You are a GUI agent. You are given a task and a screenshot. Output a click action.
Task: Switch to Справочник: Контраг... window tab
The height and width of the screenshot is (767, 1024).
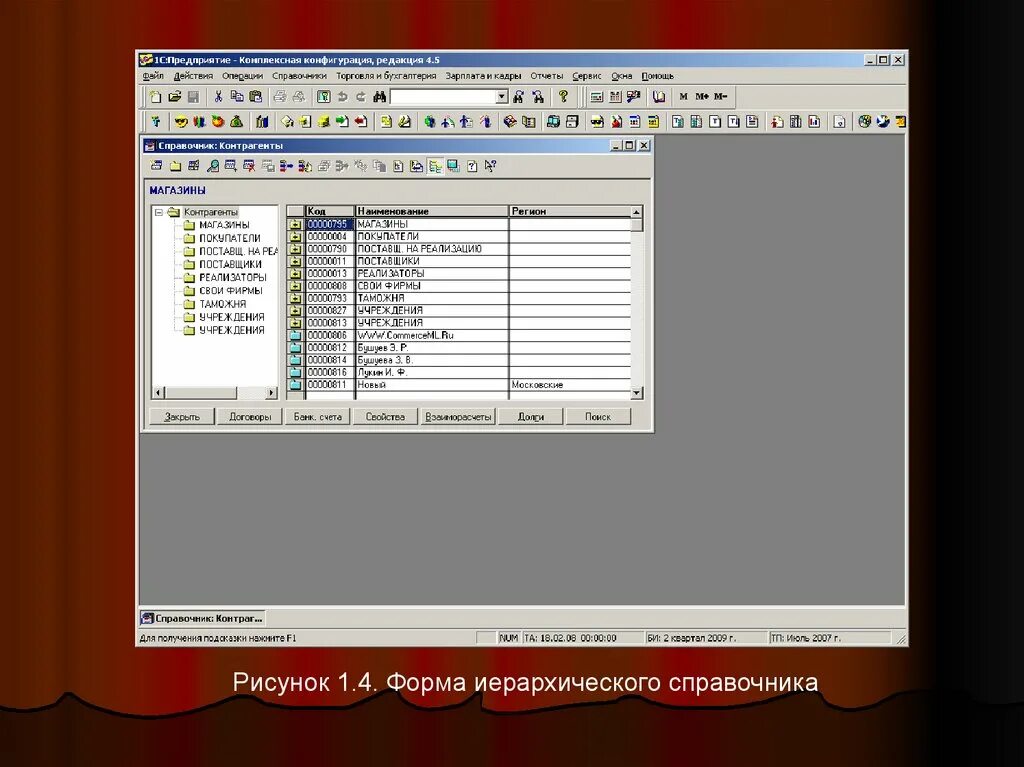coord(203,618)
